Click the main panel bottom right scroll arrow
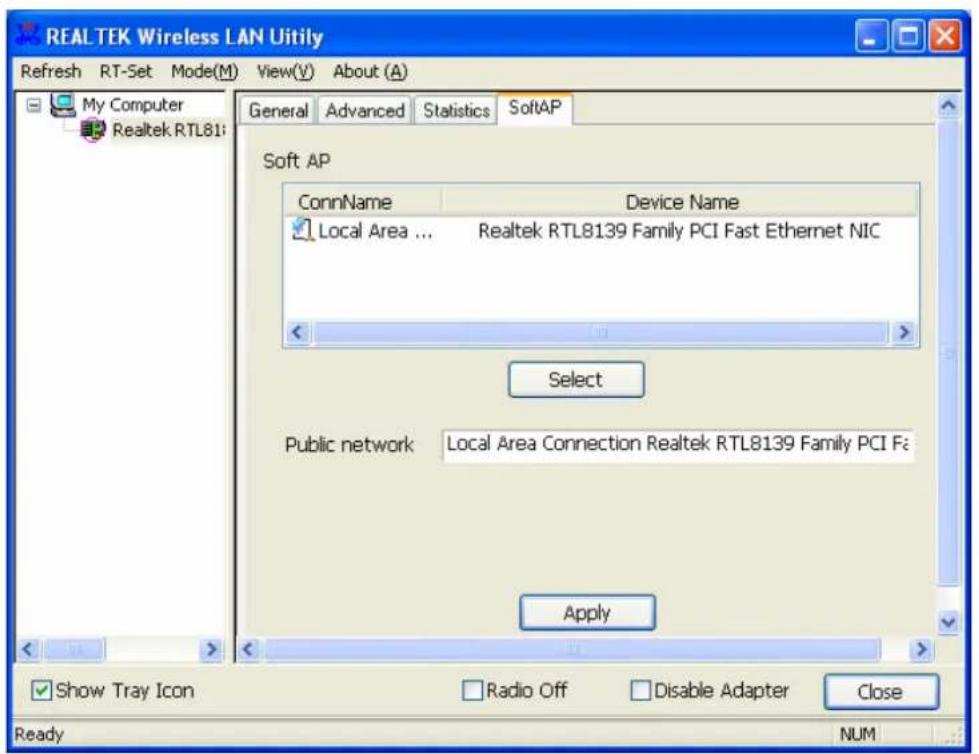Viewport: 979px width, 754px height. [920, 650]
